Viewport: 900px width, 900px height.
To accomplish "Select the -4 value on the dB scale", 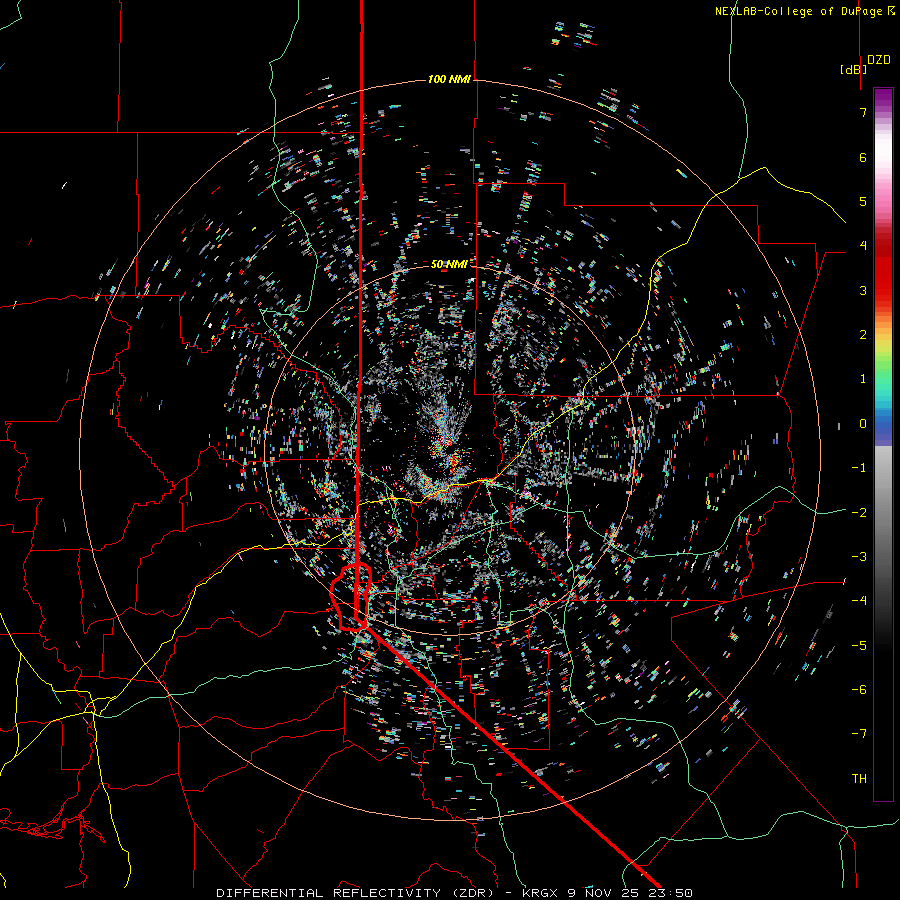I will click(x=859, y=600).
